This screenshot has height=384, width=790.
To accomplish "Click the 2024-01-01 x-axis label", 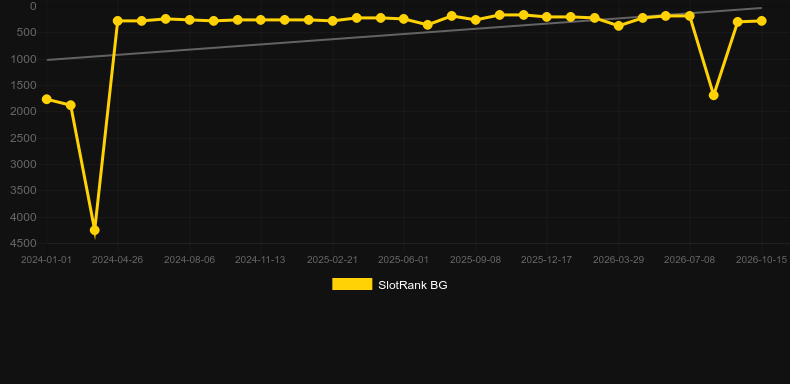I will click(46, 260).
